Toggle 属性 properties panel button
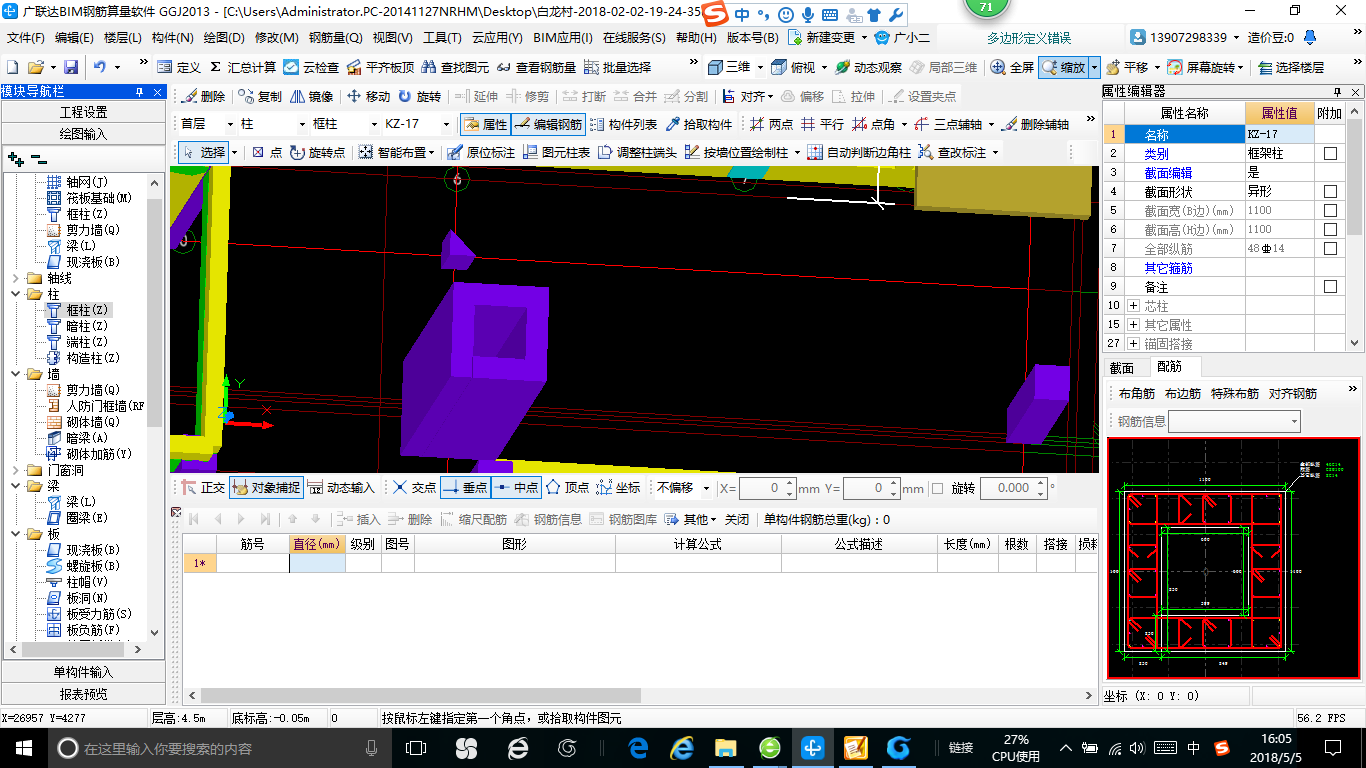 (485, 124)
